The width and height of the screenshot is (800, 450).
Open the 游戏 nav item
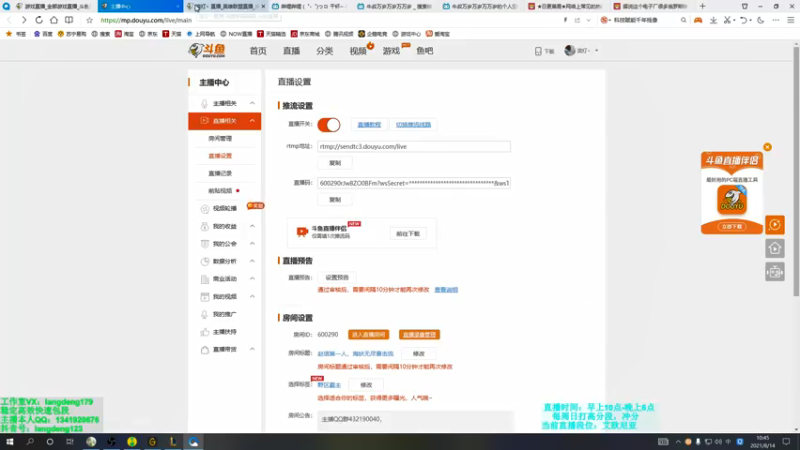tap(391, 51)
